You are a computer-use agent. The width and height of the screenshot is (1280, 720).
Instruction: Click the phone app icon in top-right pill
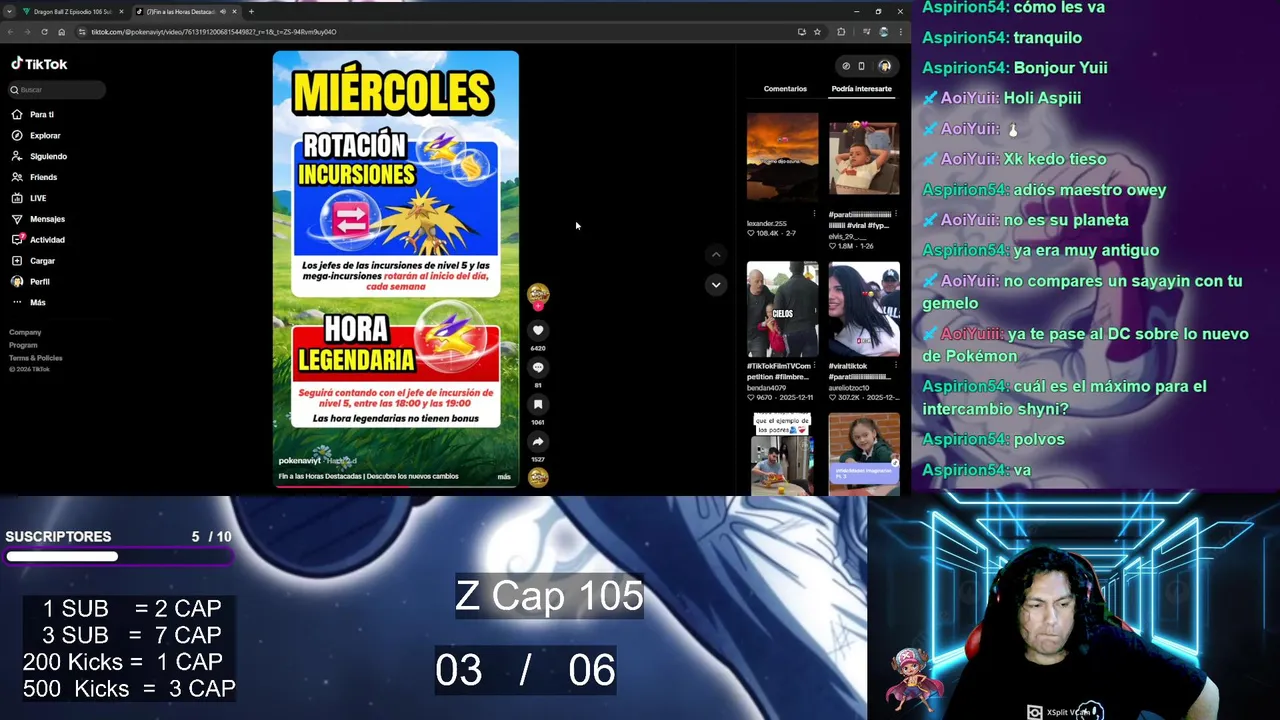(861, 66)
